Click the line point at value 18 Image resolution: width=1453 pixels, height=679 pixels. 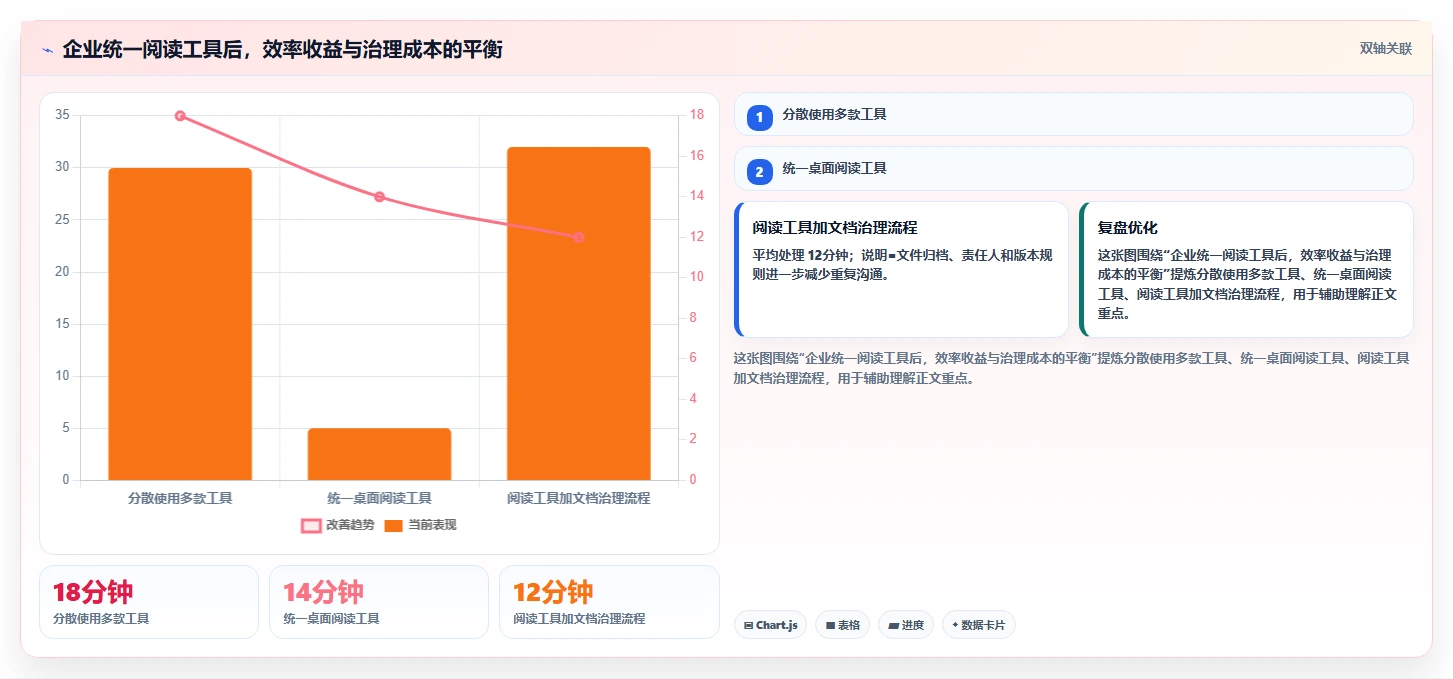[x=180, y=116]
